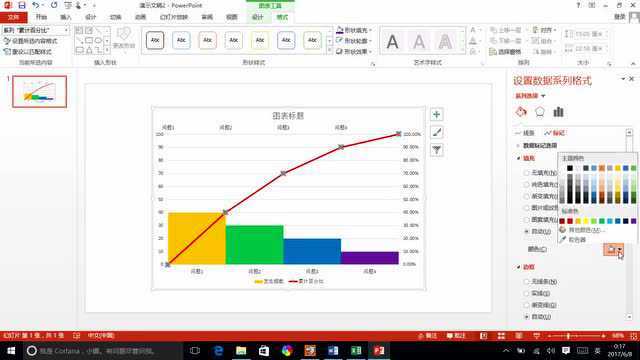
Task: Pick purple from standard colors row
Action: point(633,221)
